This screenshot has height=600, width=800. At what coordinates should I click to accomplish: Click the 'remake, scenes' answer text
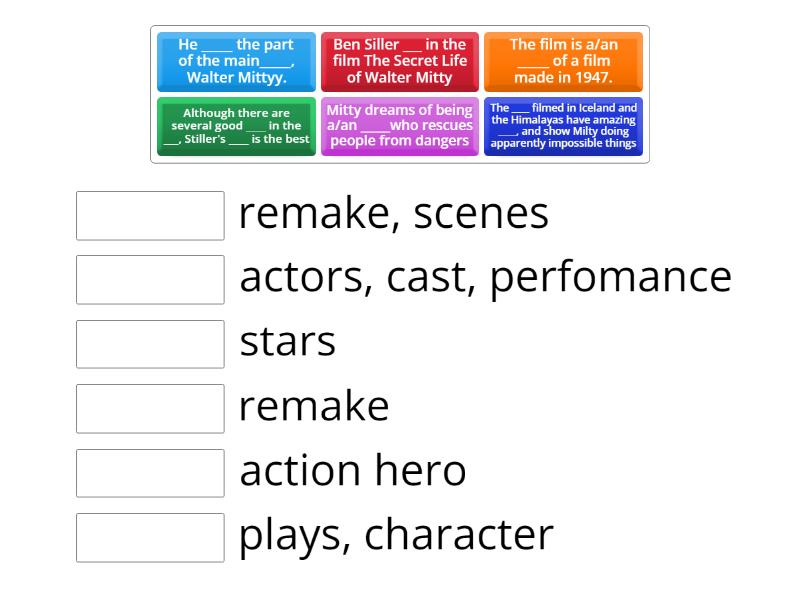[393, 213]
